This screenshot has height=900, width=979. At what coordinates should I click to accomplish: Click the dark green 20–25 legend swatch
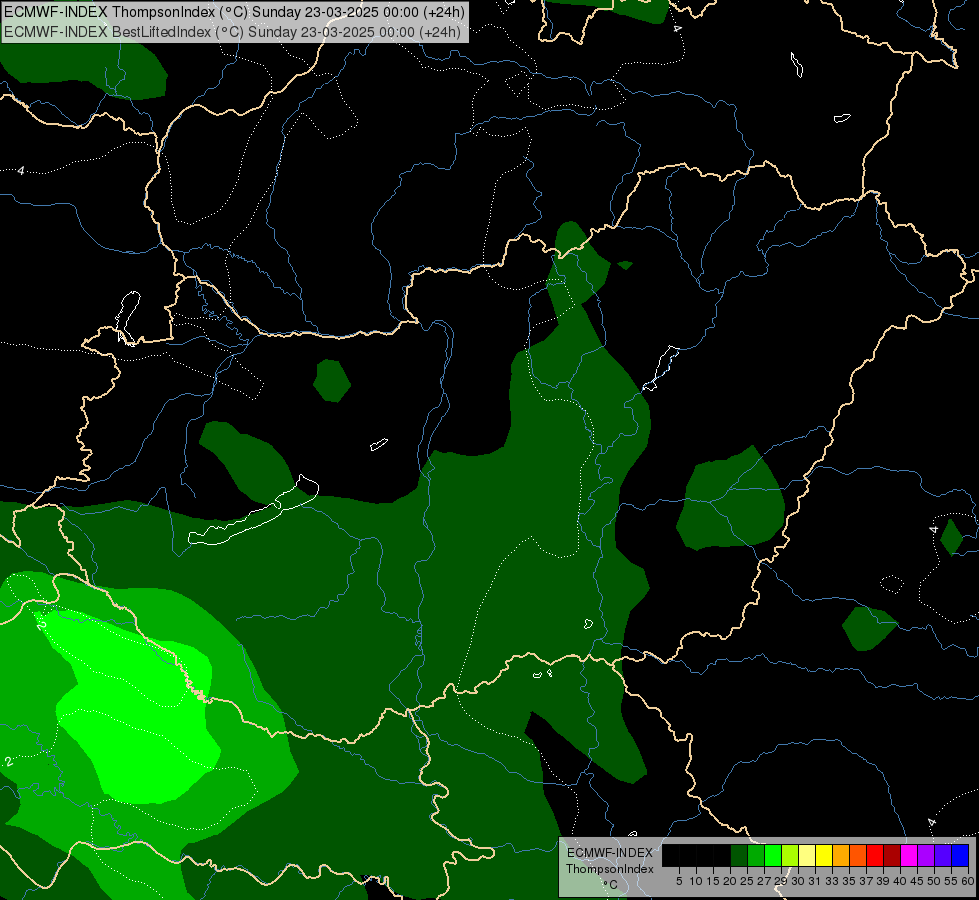[739, 855]
